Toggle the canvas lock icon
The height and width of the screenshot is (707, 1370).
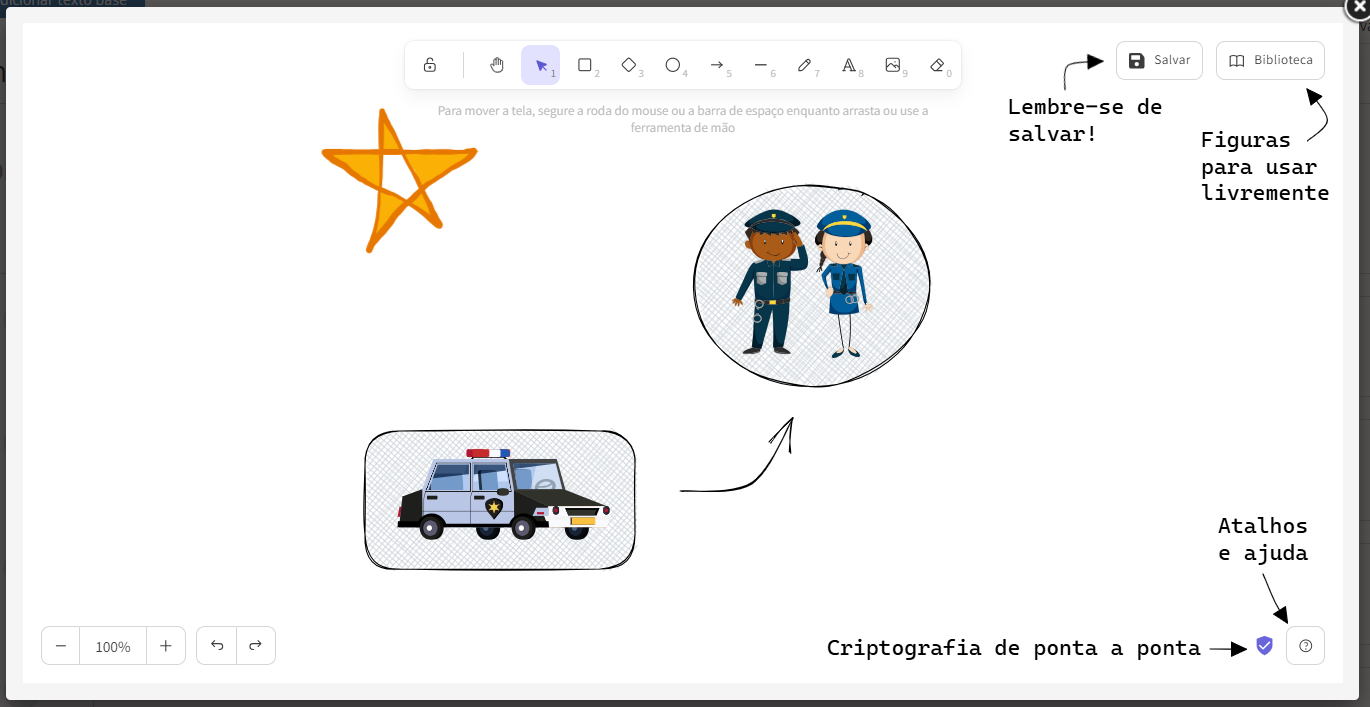pyautogui.click(x=430, y=65)
